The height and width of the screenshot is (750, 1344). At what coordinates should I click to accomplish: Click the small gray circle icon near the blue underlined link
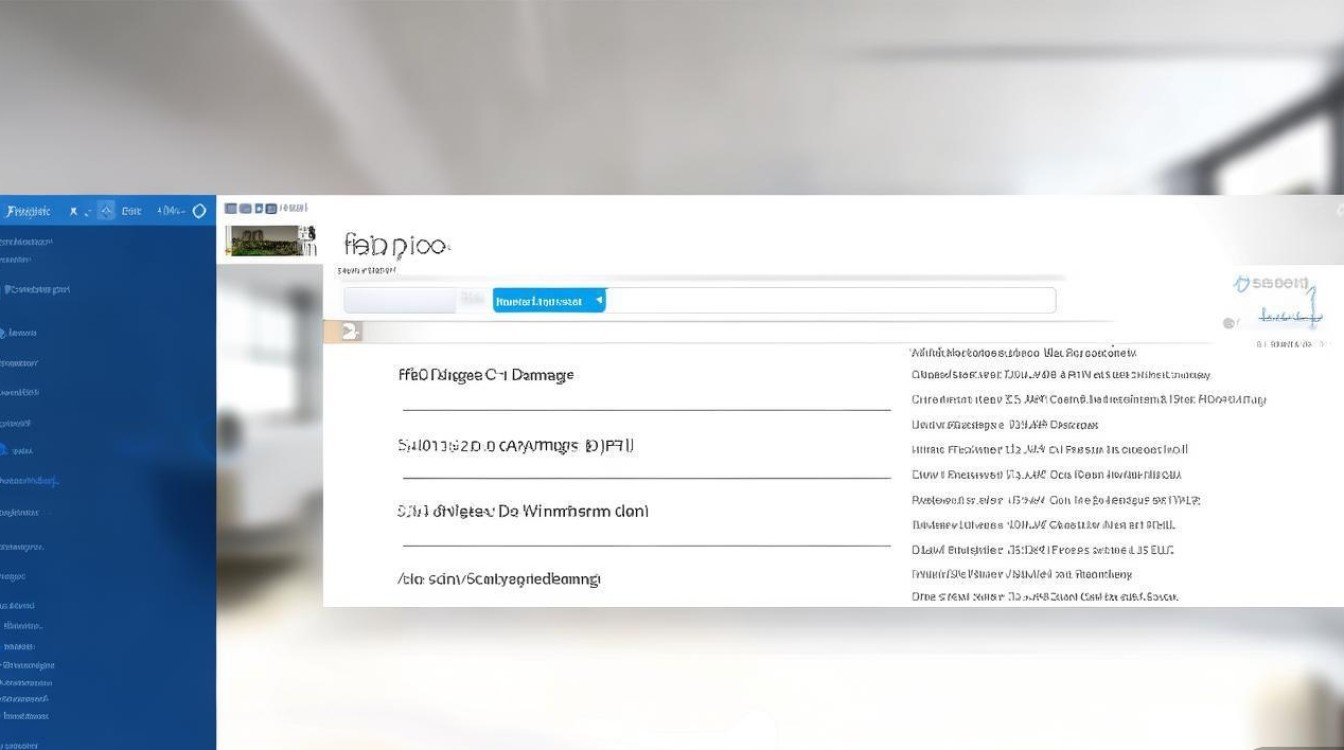click(1229, 322)
